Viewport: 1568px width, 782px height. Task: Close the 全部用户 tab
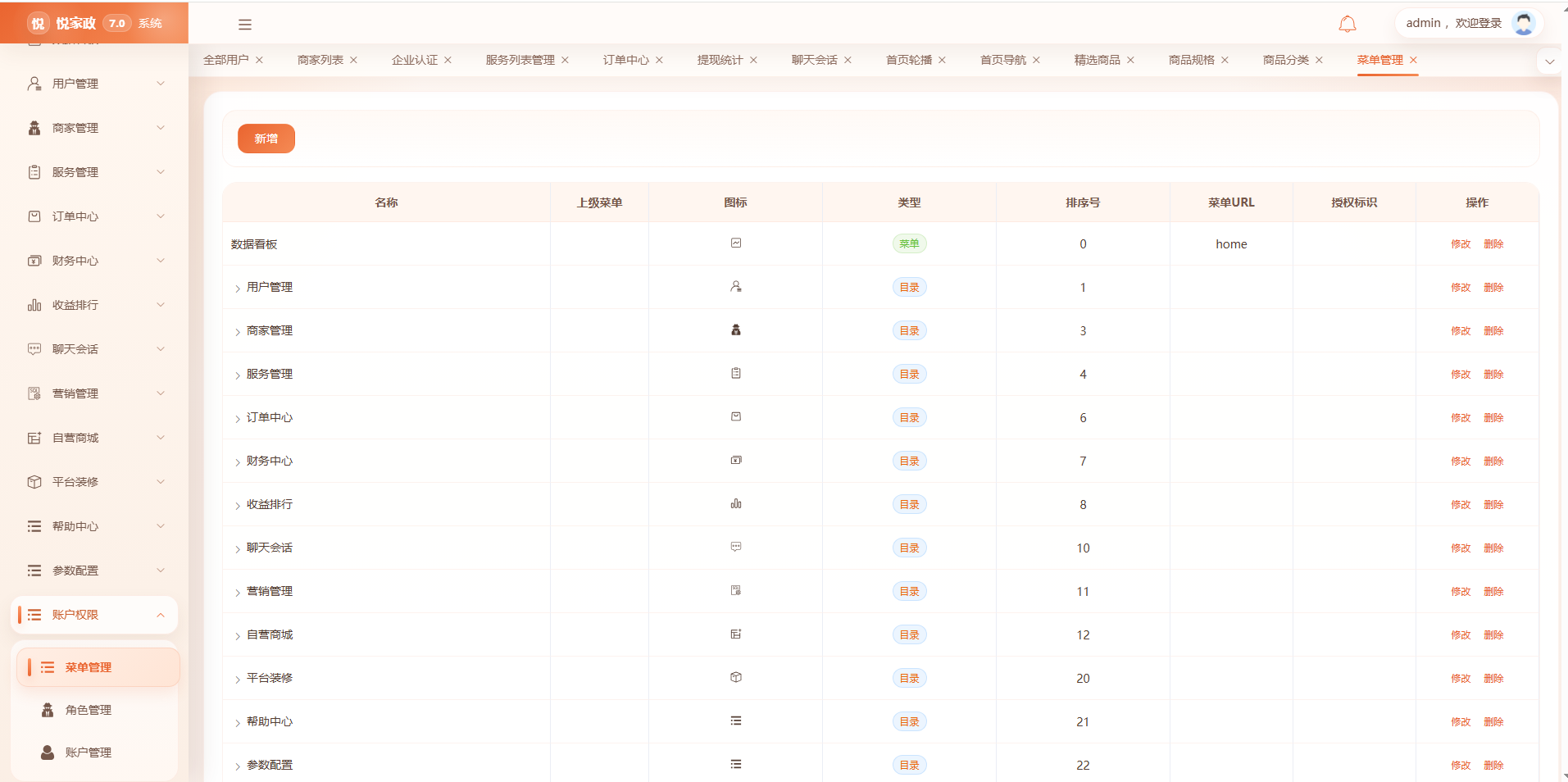260,60
